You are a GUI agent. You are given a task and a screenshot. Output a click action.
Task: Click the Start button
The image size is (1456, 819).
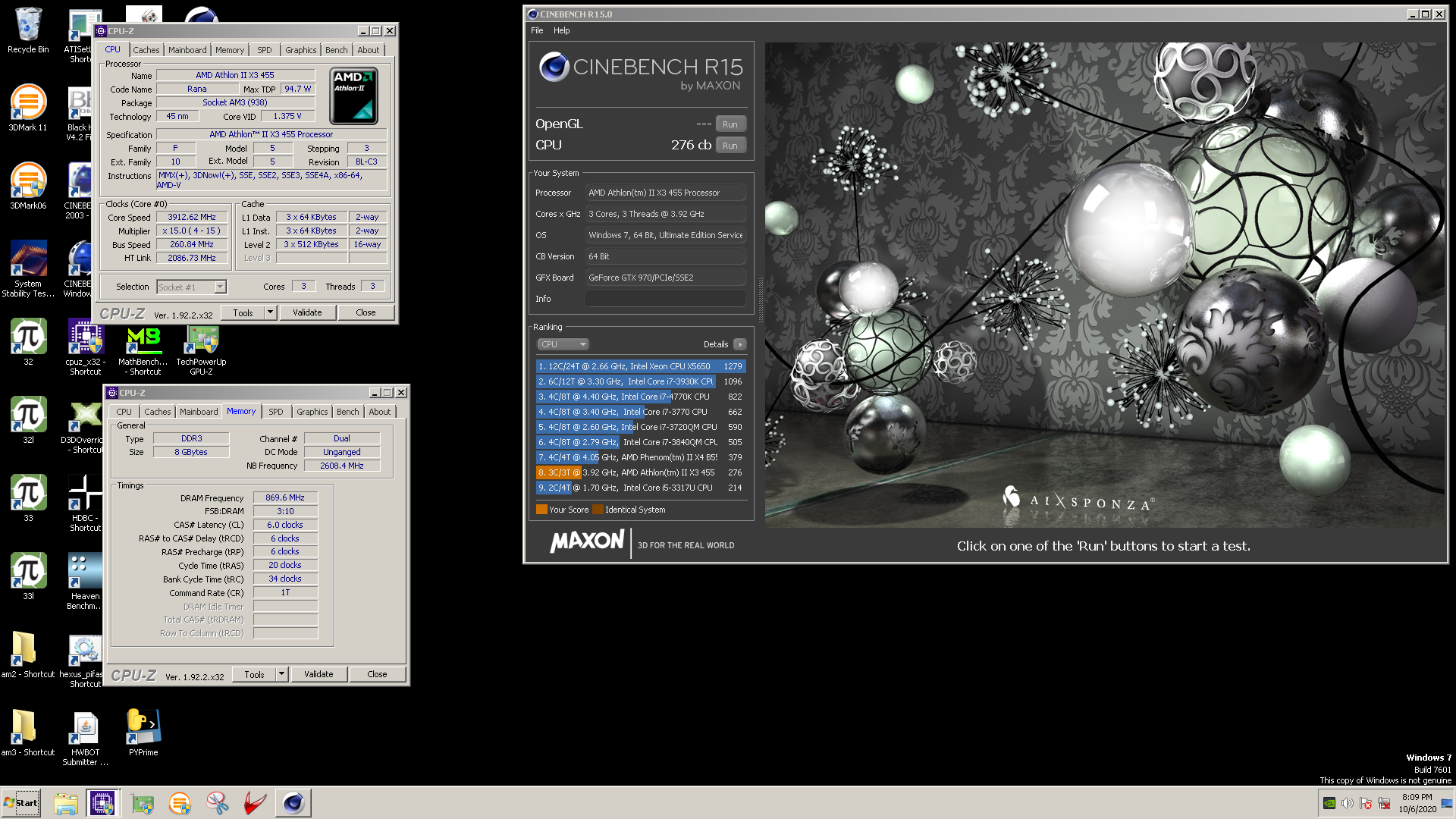point(21,803)
